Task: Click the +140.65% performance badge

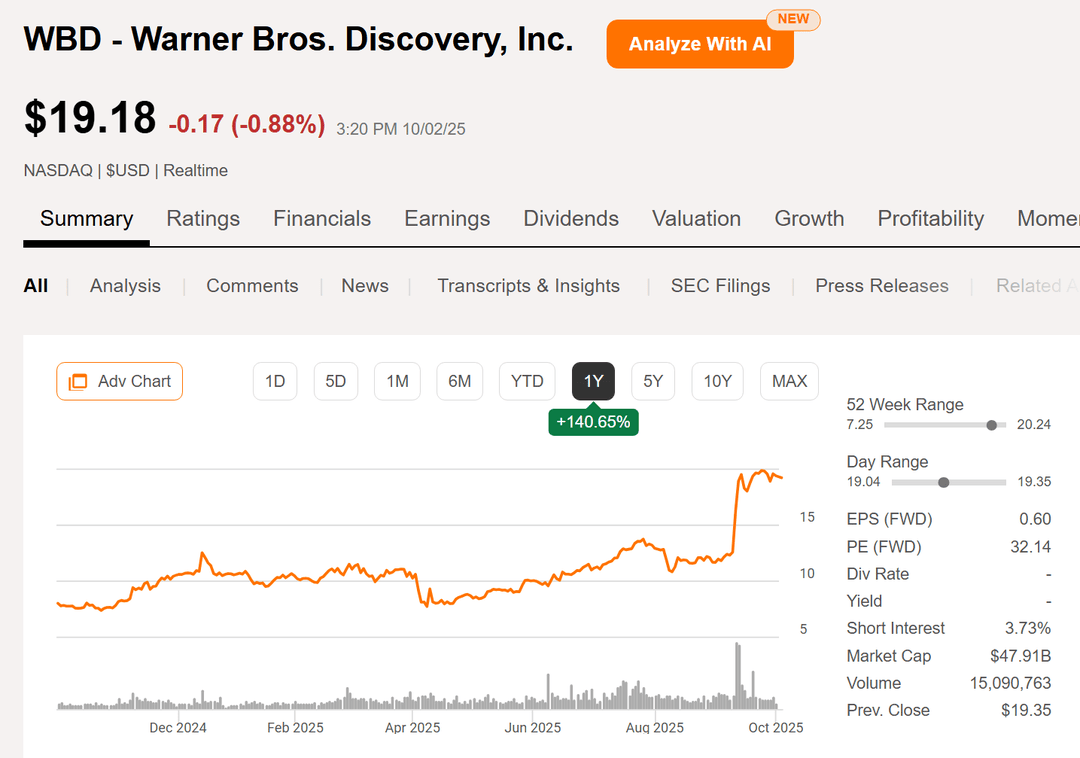Action: tap(593, 423)
